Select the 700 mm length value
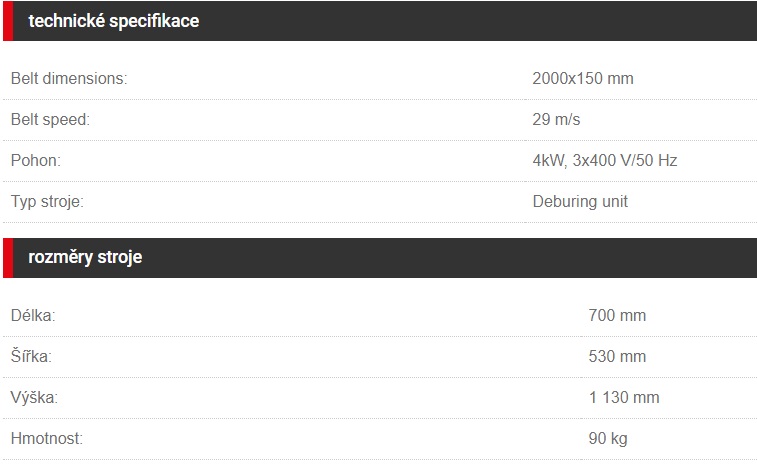This screenshot has height=473, width=757. click(x=617, y=315)
